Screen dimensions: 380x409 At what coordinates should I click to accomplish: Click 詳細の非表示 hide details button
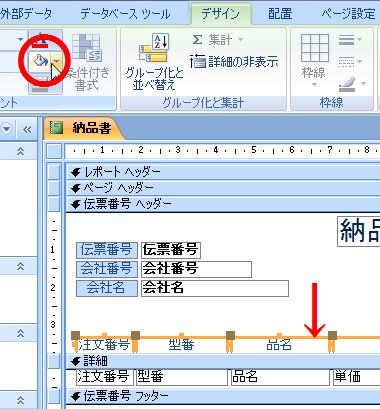click(x=234, y=61)
